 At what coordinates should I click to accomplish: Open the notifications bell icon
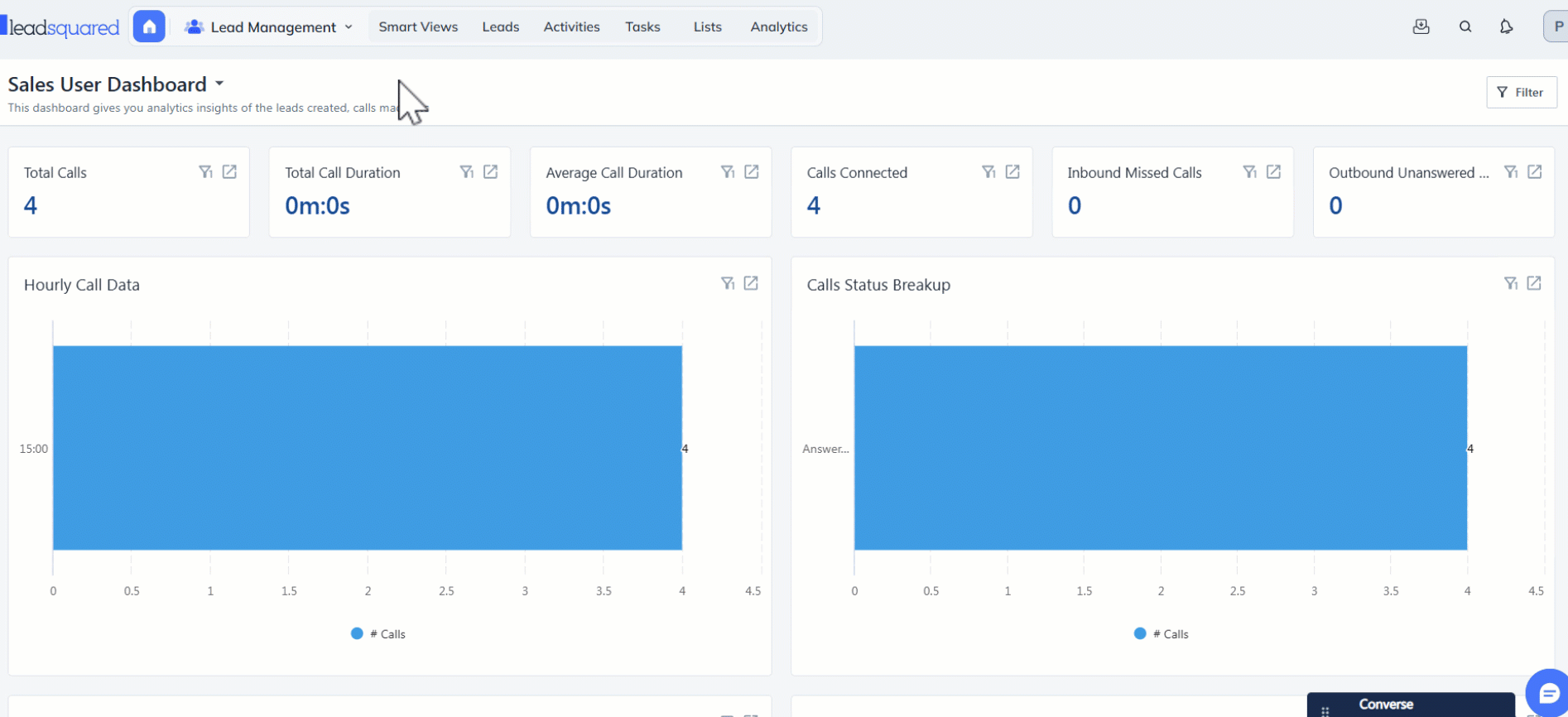pyautogui.click(x=1506, y=26)
